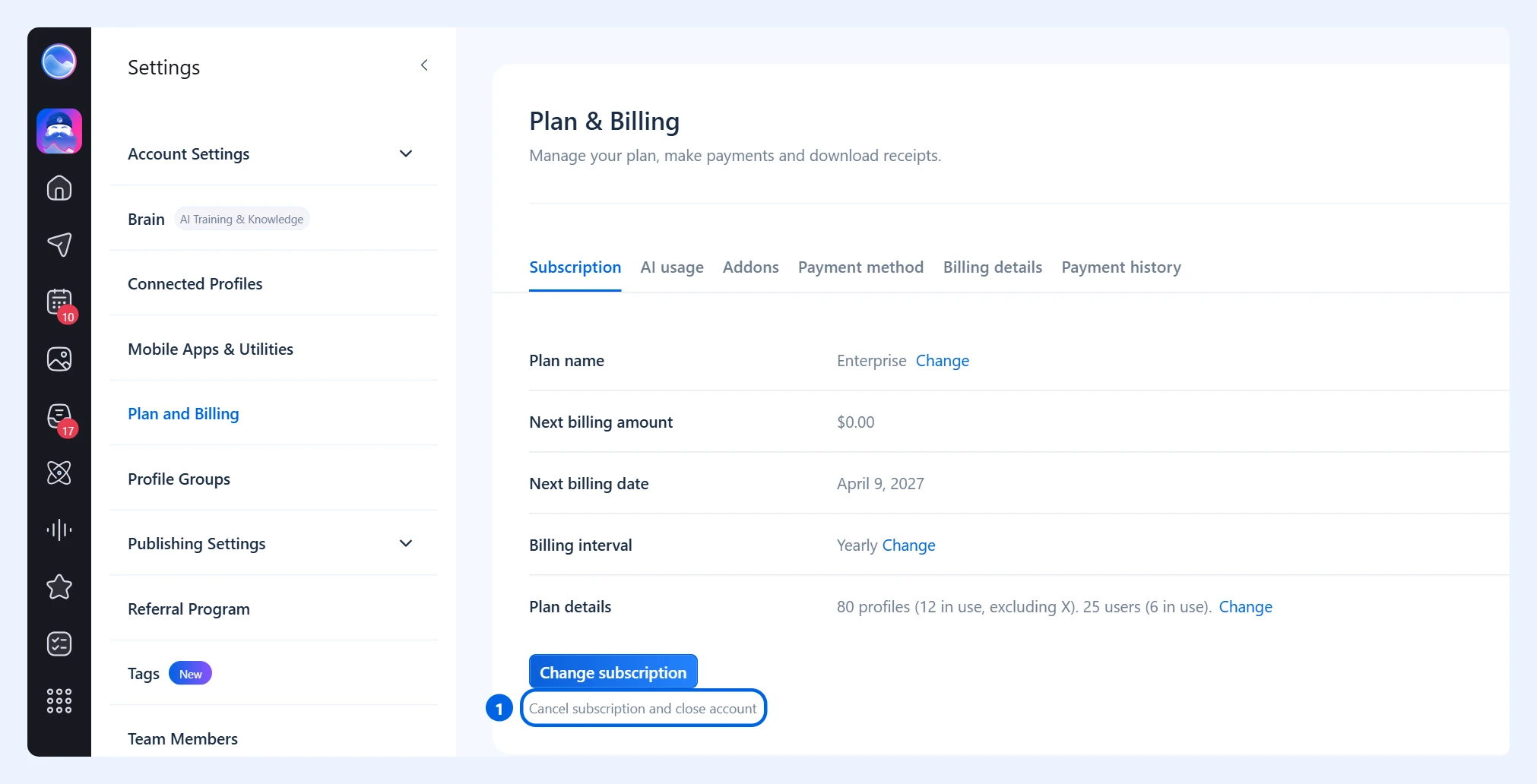Switch to the AI usage tab
Viewport: 1537px width, 784px height.
pos(672,267)
